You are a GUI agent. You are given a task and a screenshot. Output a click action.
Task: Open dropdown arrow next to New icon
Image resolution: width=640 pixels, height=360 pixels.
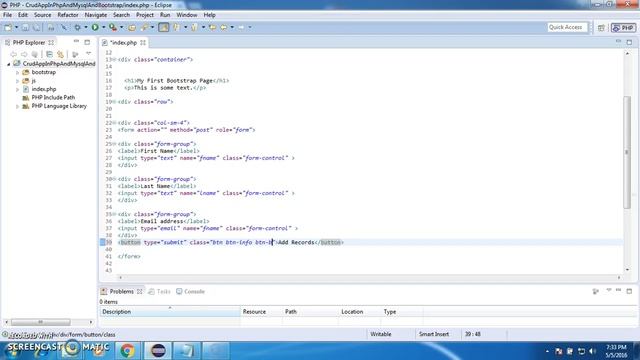coord(16,27)
